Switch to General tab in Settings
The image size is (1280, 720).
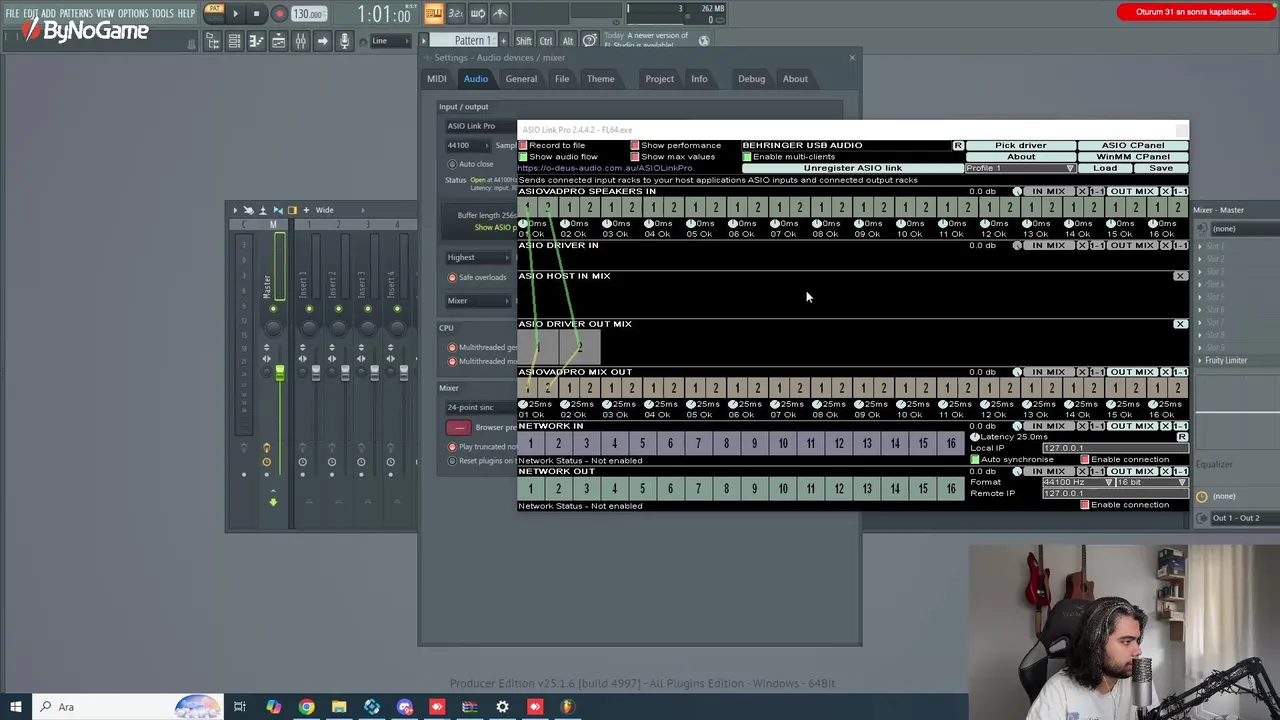tap(521, 79)
